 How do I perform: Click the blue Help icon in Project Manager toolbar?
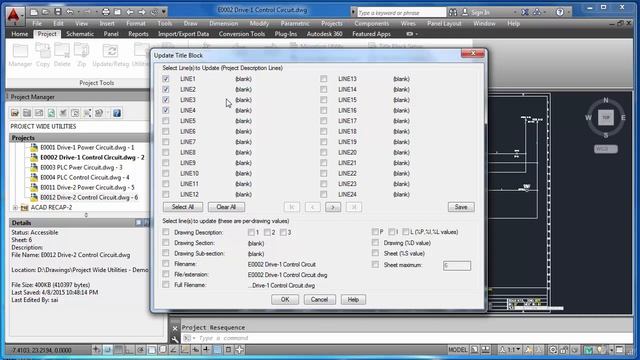pyautogui.click(x=117, y=113)
